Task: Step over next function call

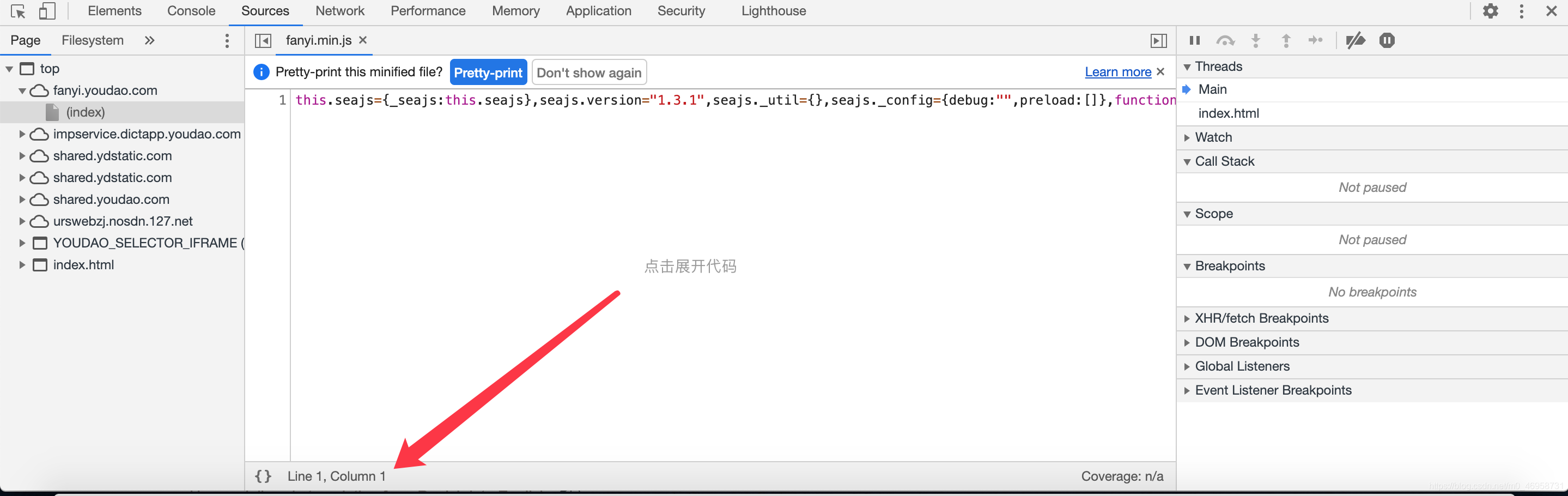Action: tap(1225, 40)
